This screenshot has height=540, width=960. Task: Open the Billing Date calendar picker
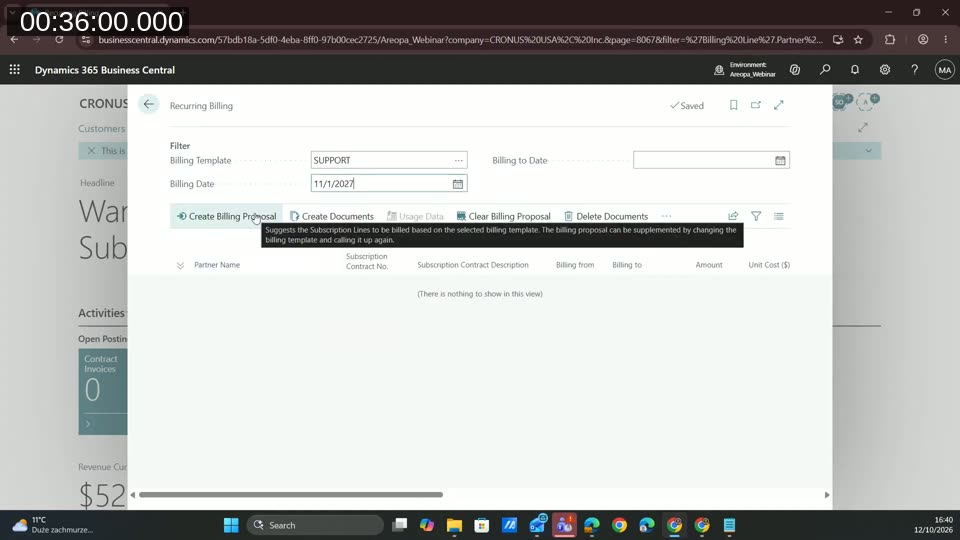(x=457, y=184)
